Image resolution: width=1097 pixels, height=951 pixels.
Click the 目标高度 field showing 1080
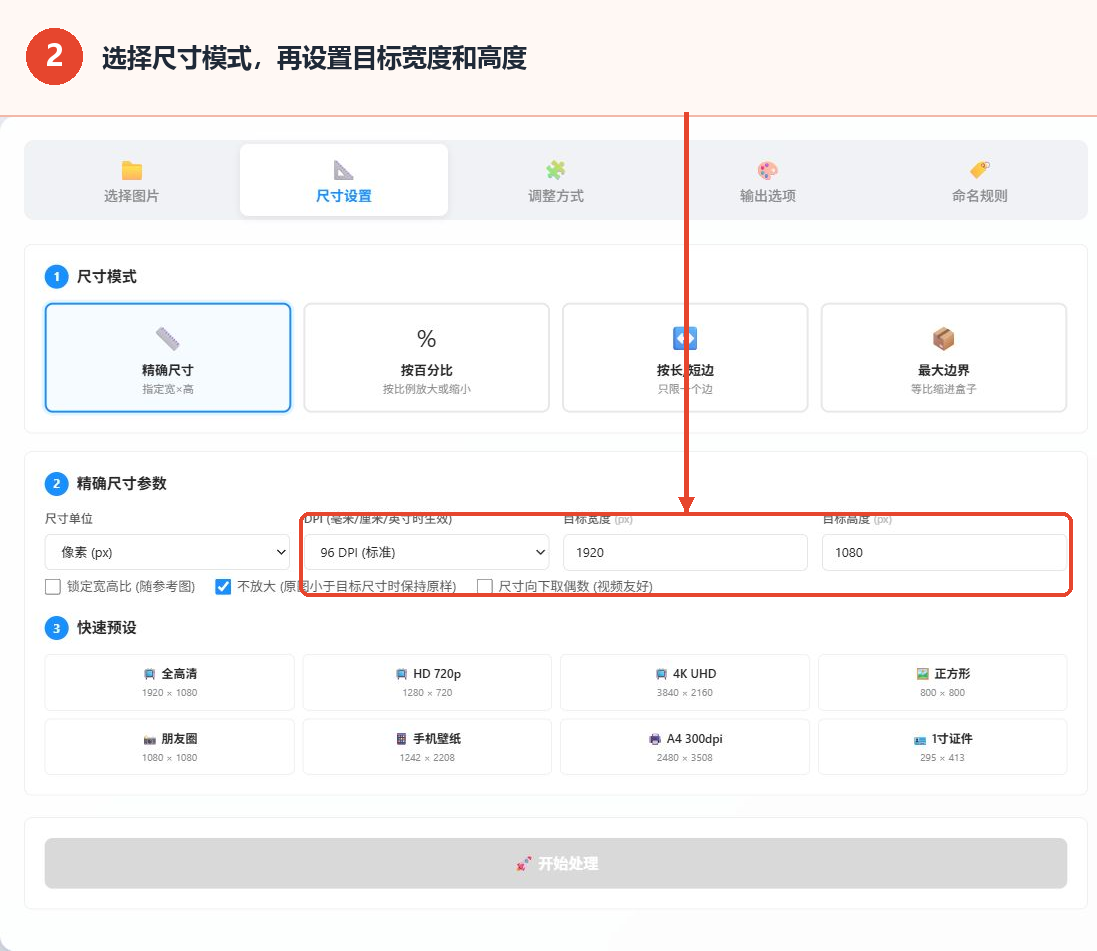coord(944,552)
